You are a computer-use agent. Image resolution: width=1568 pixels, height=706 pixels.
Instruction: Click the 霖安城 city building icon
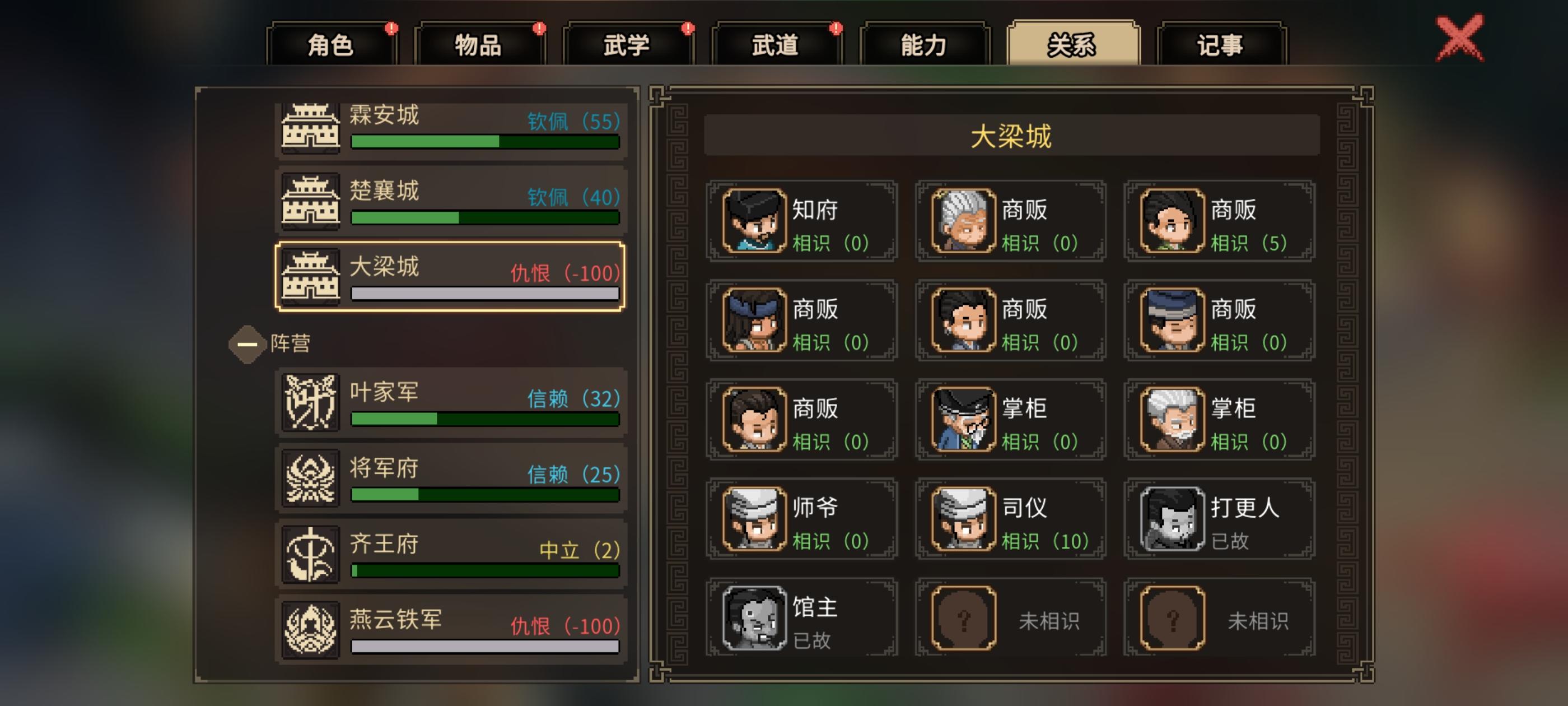tap(310, 127)
